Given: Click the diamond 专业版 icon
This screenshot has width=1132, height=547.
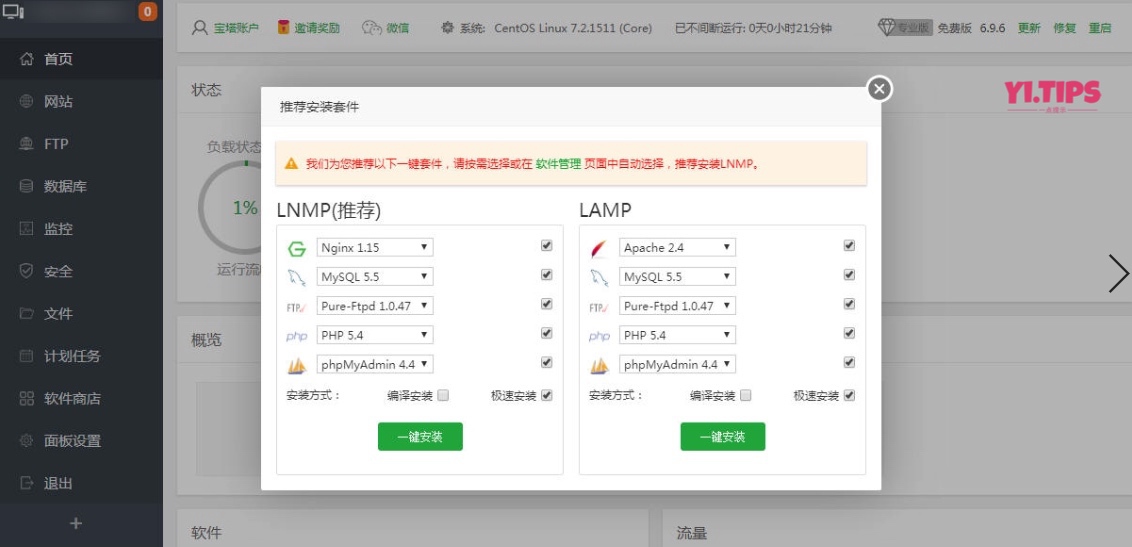Looking at the screenshot, I should coord(887,27).
